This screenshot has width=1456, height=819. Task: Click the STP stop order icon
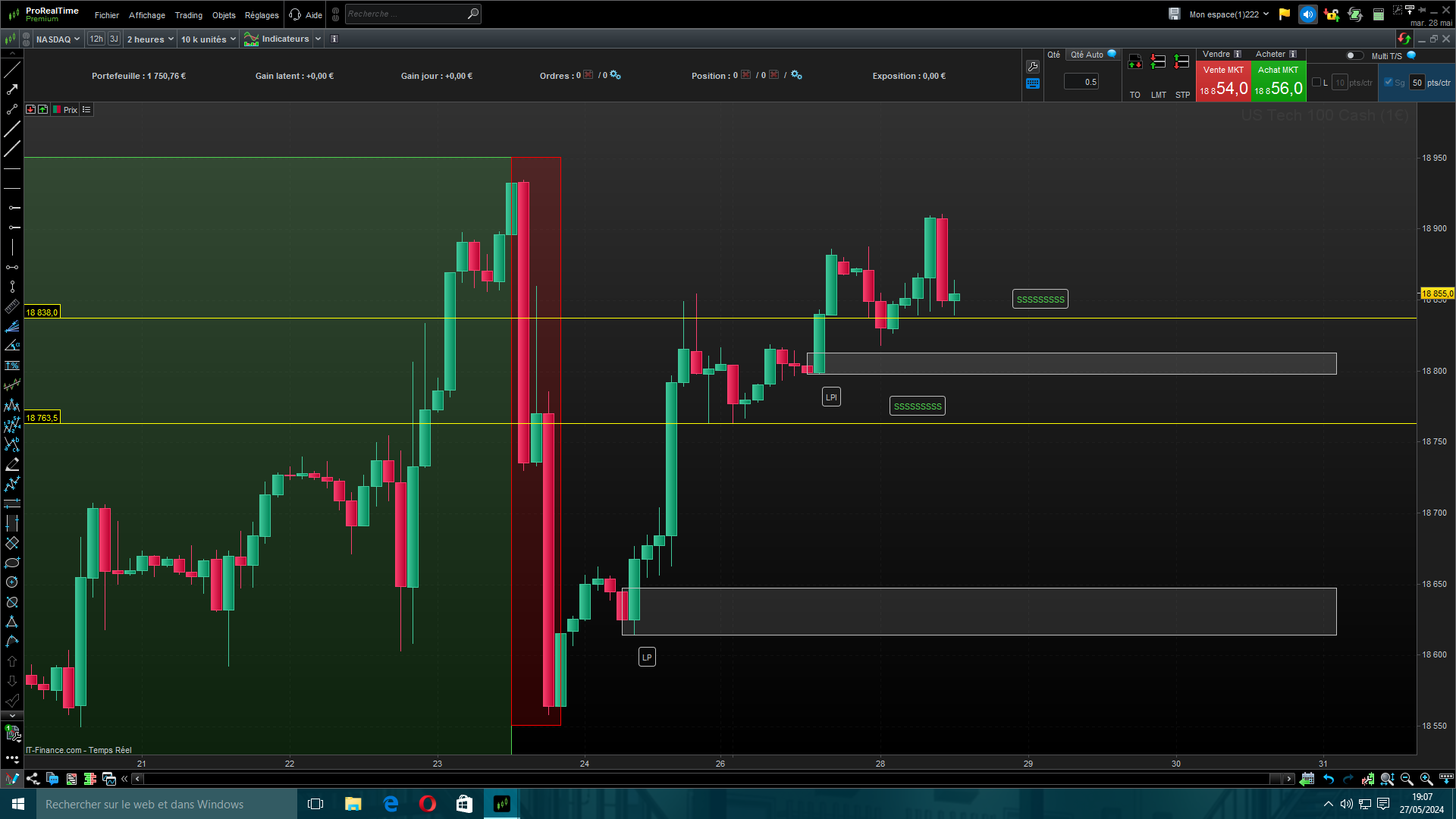[1181, 62]
